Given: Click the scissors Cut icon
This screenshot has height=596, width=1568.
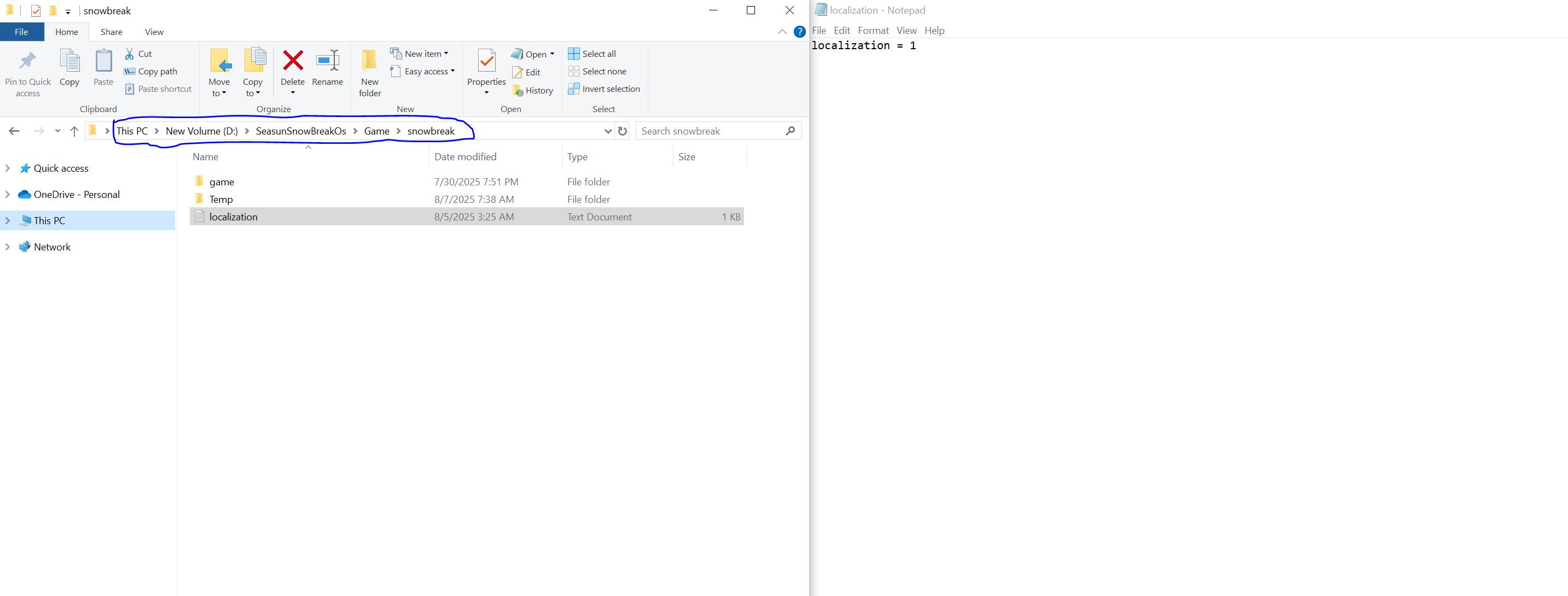Looking at the screenshot, I should 130,54.
